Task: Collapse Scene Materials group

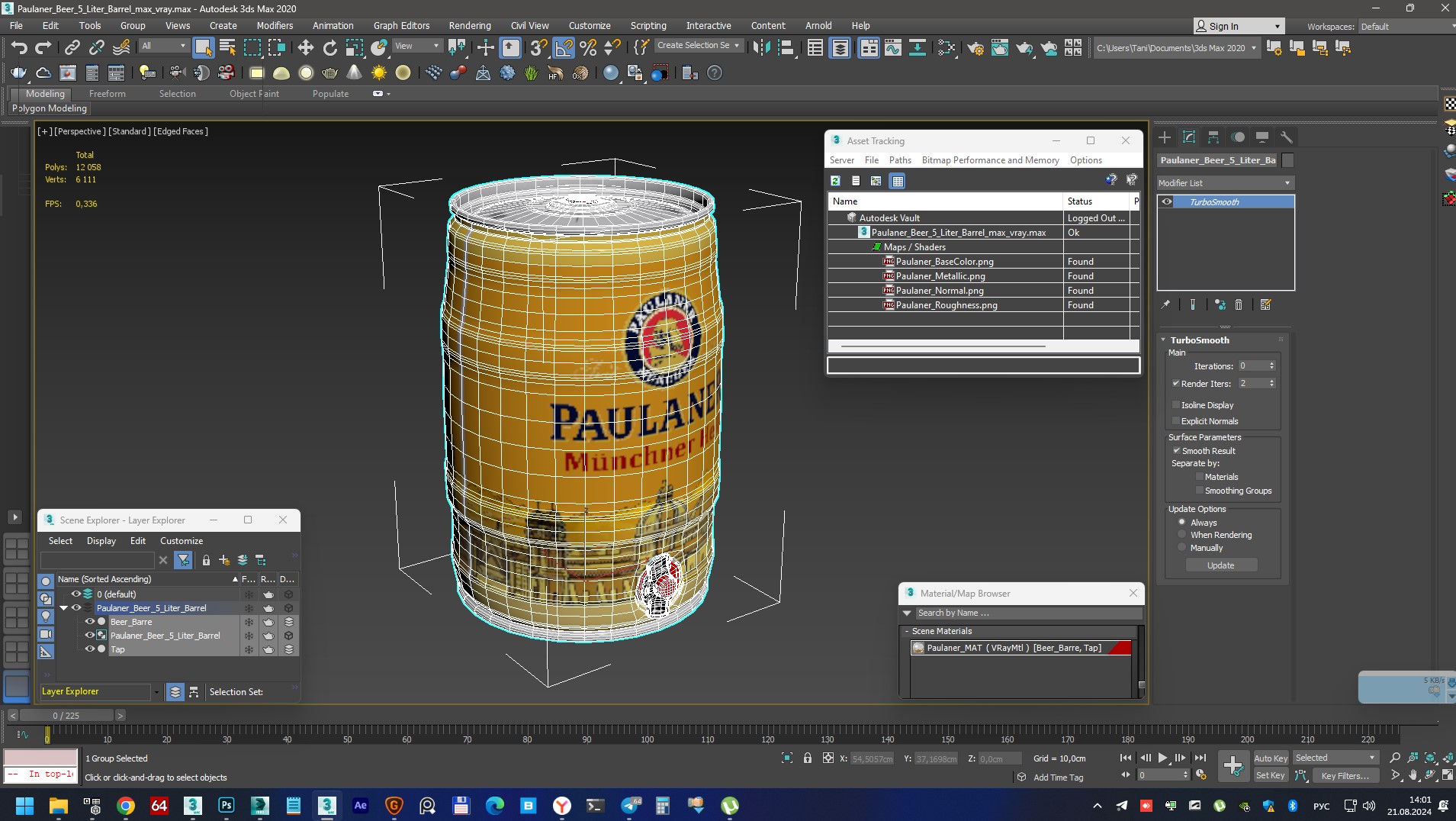Action: (x=907, y=631)
